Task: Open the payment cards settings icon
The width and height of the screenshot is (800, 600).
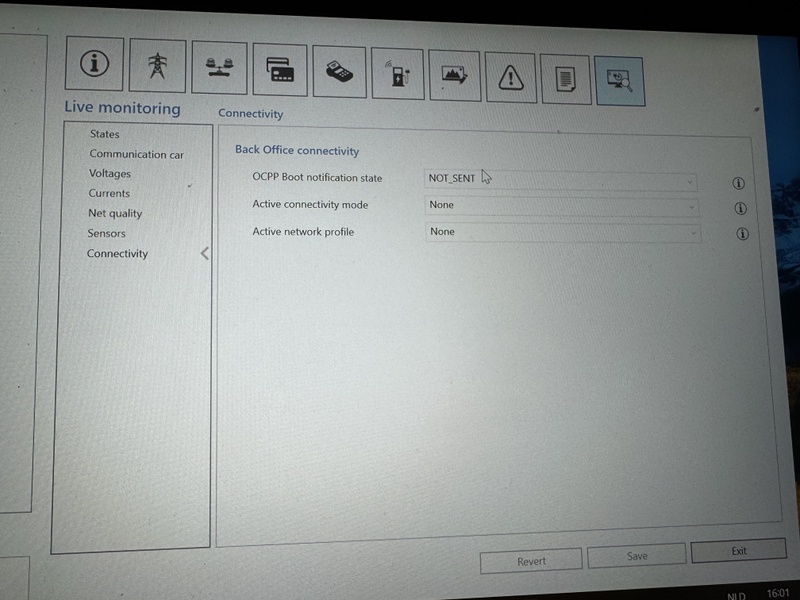Action: pyautogui.click(x=280, y=70)
